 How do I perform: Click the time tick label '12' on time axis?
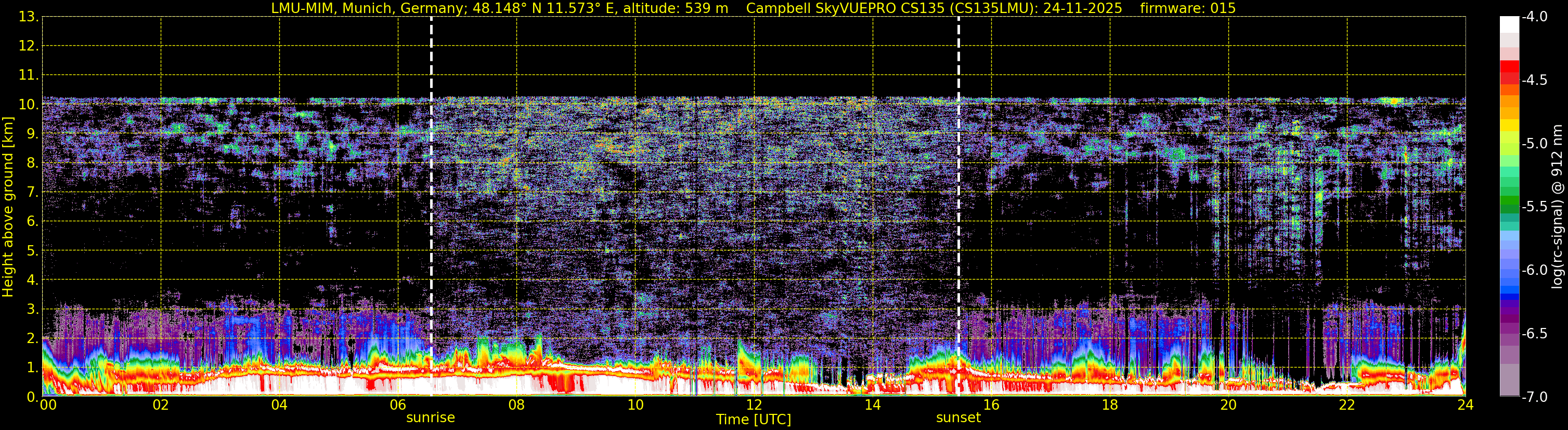tap(754, 405)
